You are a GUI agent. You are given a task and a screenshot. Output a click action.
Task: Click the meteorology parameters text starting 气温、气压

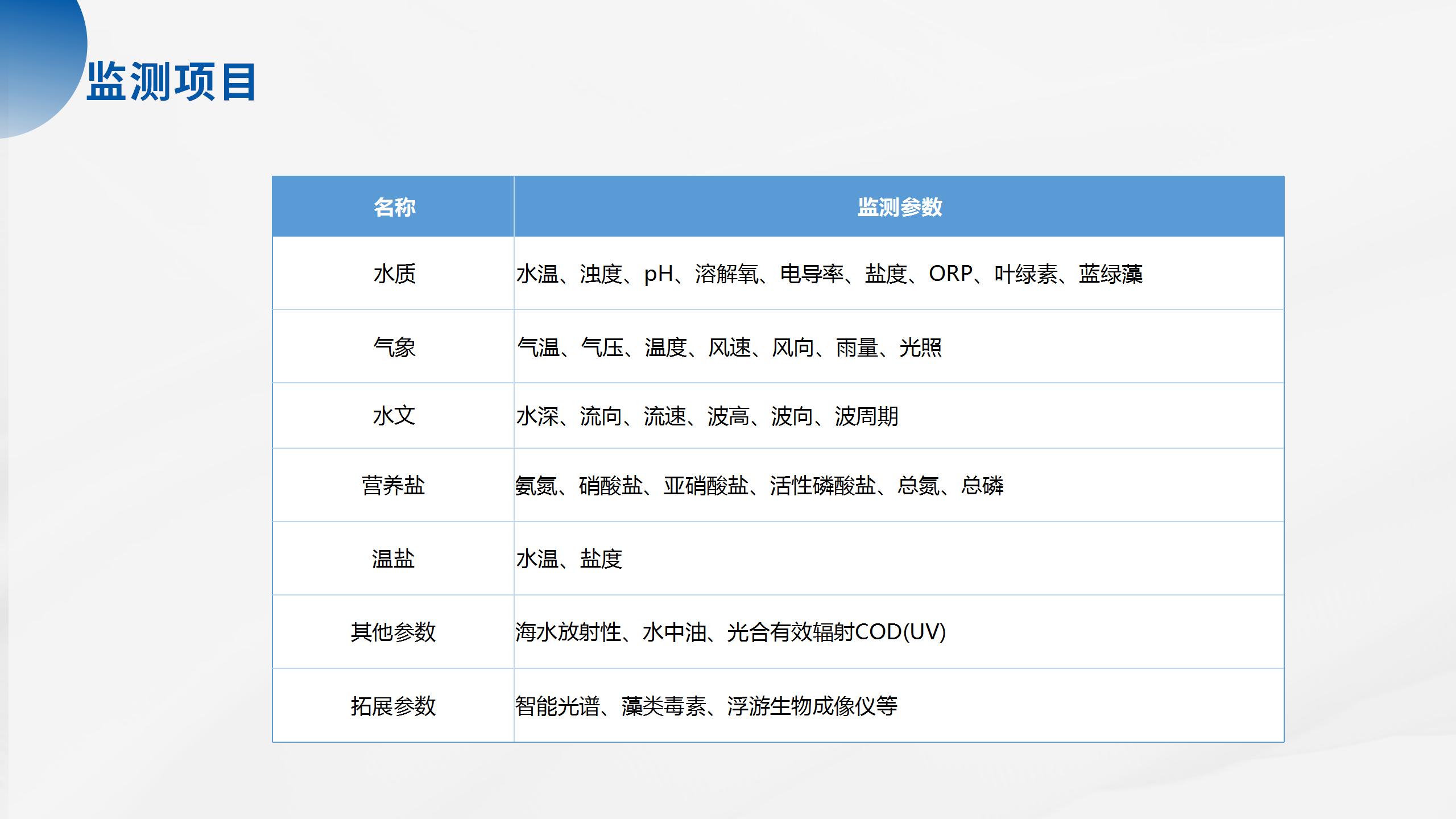[x=729, y=347]
